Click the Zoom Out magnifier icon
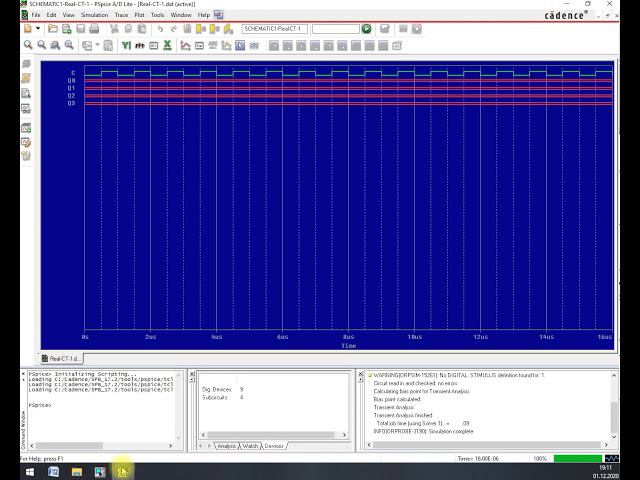The height and width of the screenshot is (480, 640). coord(41,45)
